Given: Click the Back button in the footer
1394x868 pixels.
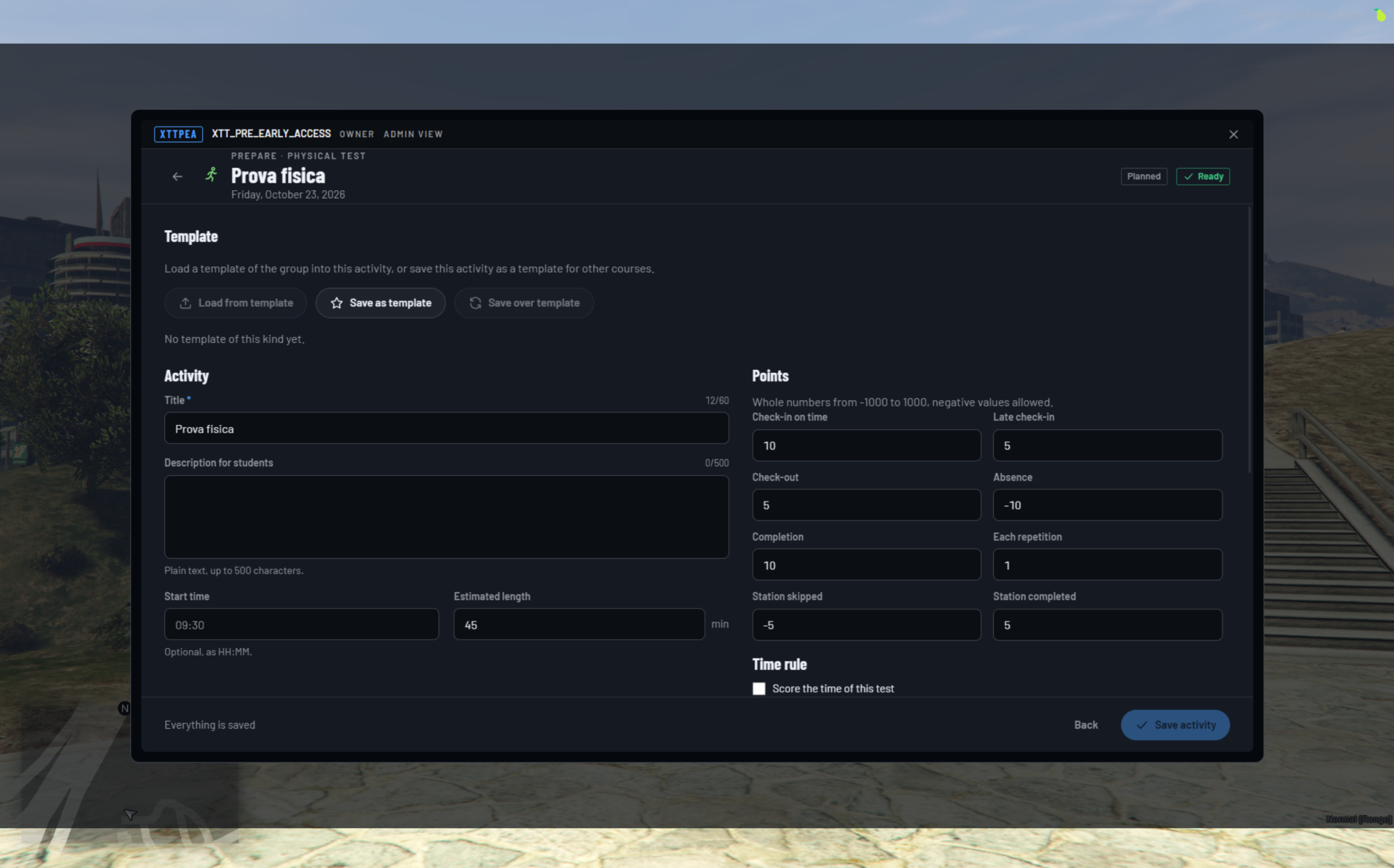Looking at the screenshot, I should coord(1086,725).
